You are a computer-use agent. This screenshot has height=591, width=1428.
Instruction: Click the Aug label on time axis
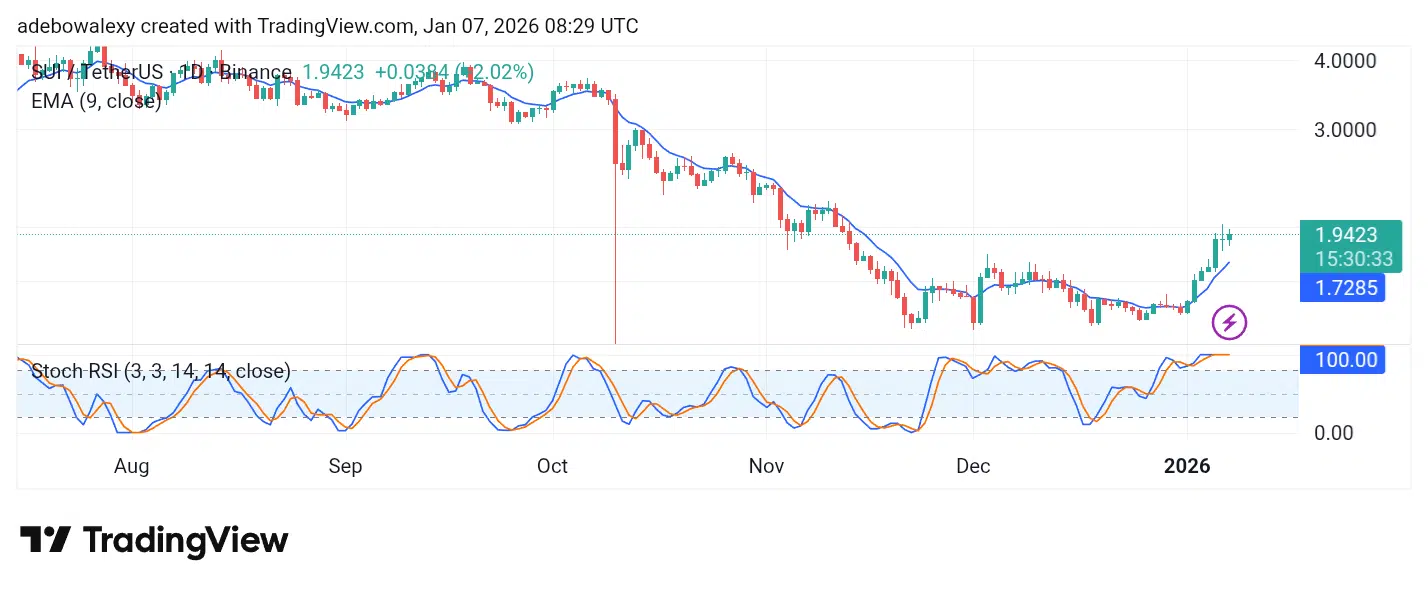click(131, 466)
